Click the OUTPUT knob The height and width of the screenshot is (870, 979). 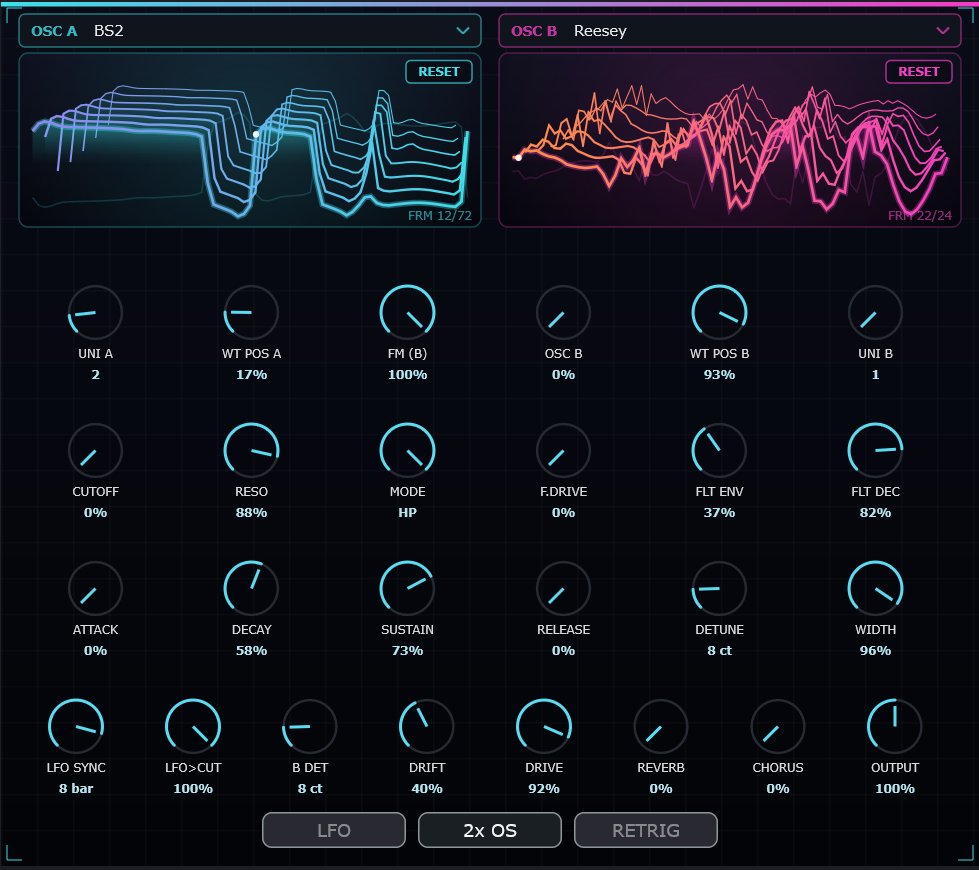click(895, 727)
